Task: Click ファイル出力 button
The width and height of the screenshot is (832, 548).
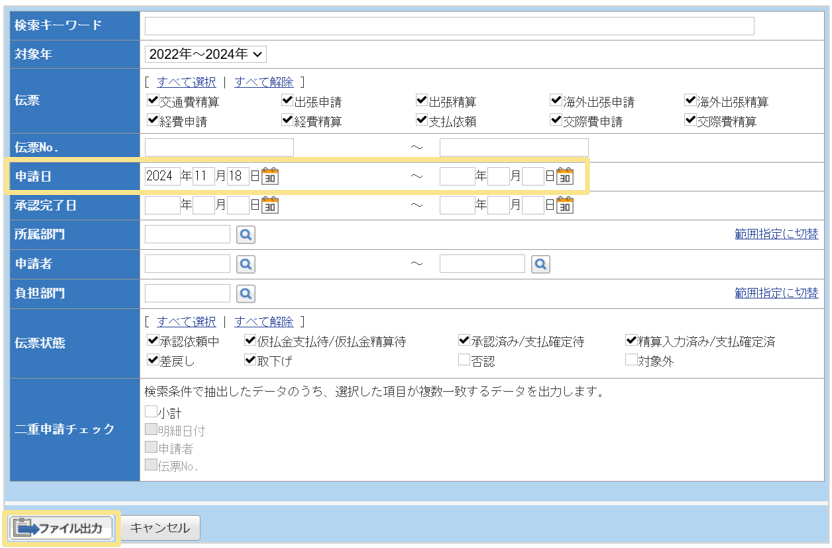Action: (61, 528)
